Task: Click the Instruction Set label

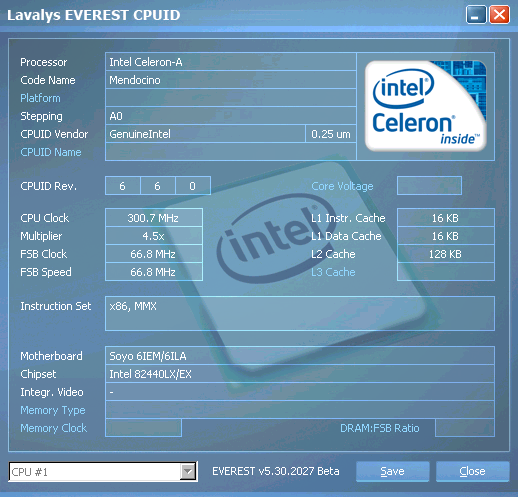Action: pyautogui.click(x=56, y=306)
